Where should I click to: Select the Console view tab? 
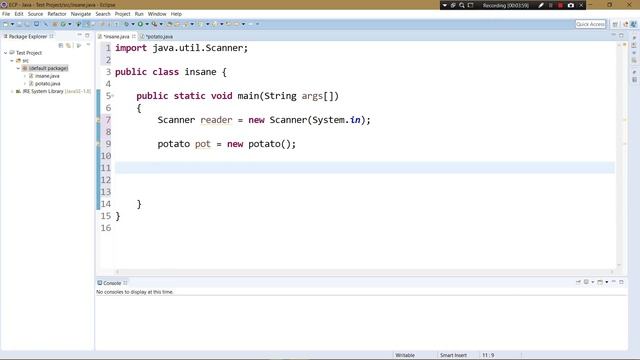(x=111, y=283)
